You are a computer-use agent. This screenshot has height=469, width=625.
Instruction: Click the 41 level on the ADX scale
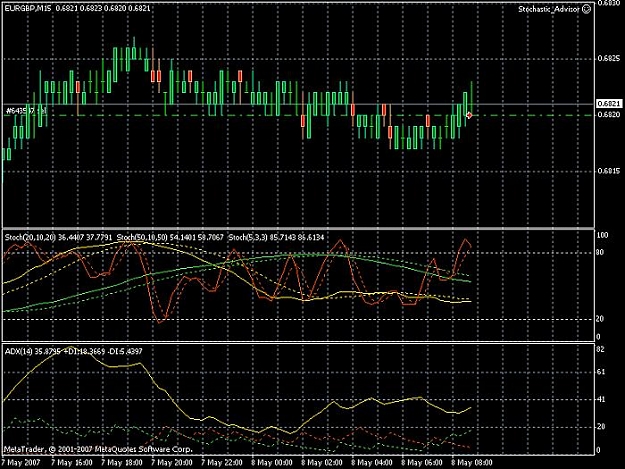tap(600, 399)
